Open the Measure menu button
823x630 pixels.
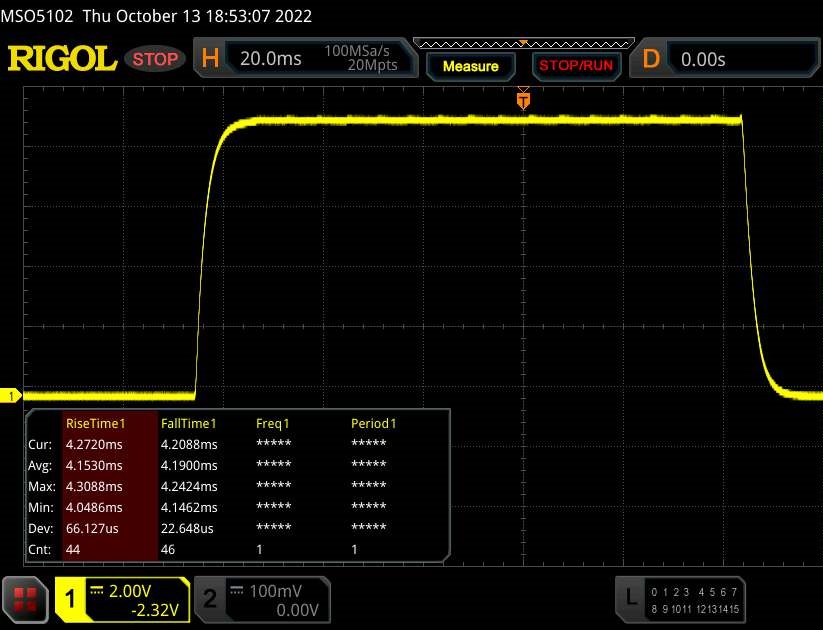click(471, 66)
